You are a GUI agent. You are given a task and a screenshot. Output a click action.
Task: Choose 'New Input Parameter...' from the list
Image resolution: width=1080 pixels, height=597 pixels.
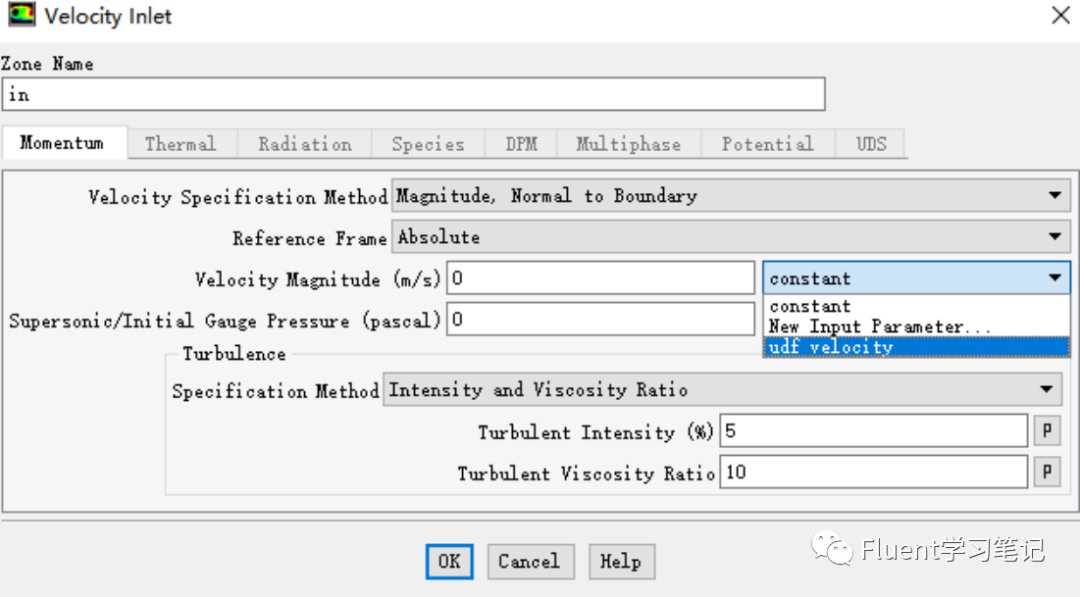pyautogui.click(x=872, y=325)
